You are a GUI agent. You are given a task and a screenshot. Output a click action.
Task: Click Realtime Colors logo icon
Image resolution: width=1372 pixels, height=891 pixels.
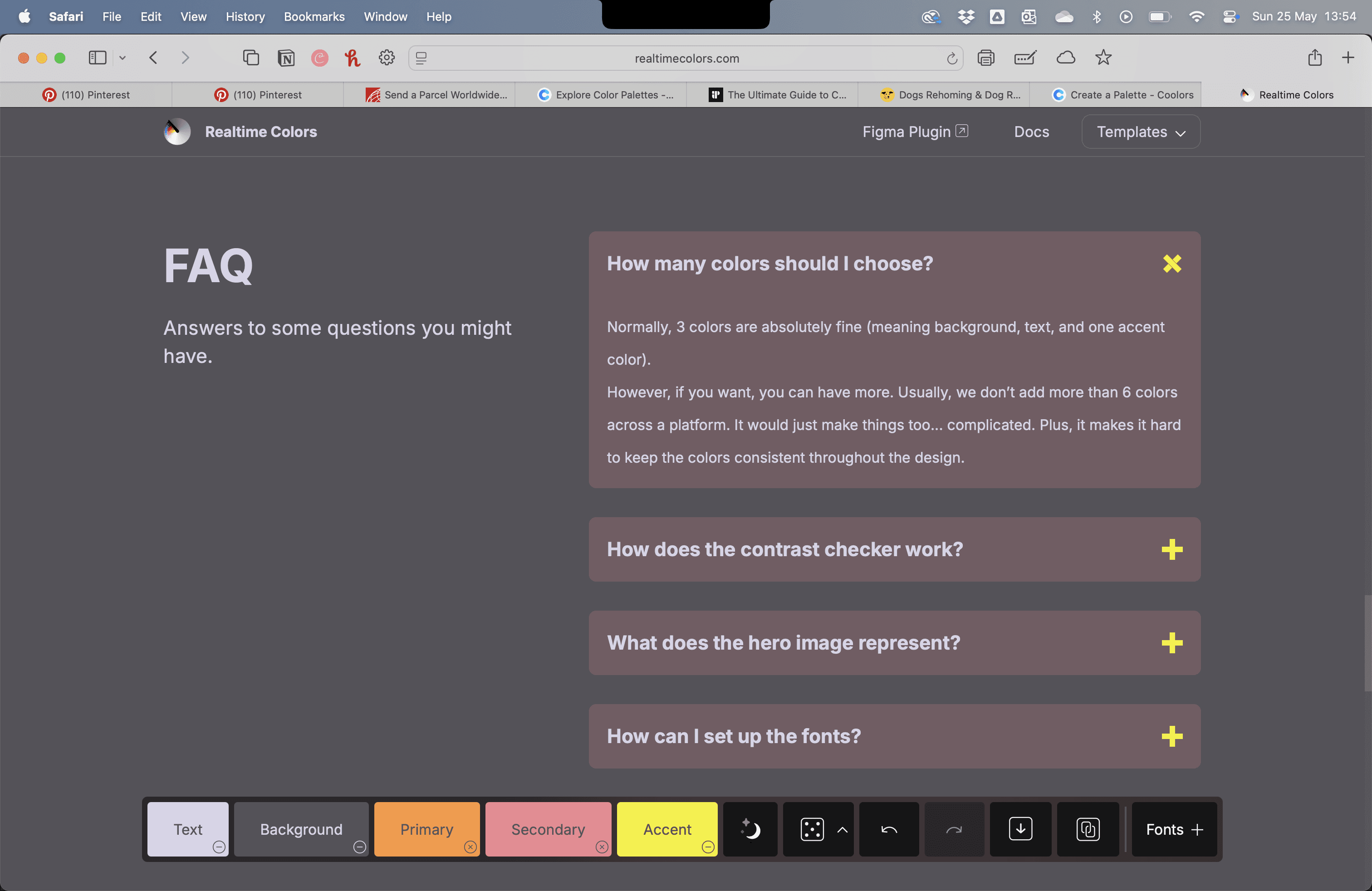tap(177, 132)
